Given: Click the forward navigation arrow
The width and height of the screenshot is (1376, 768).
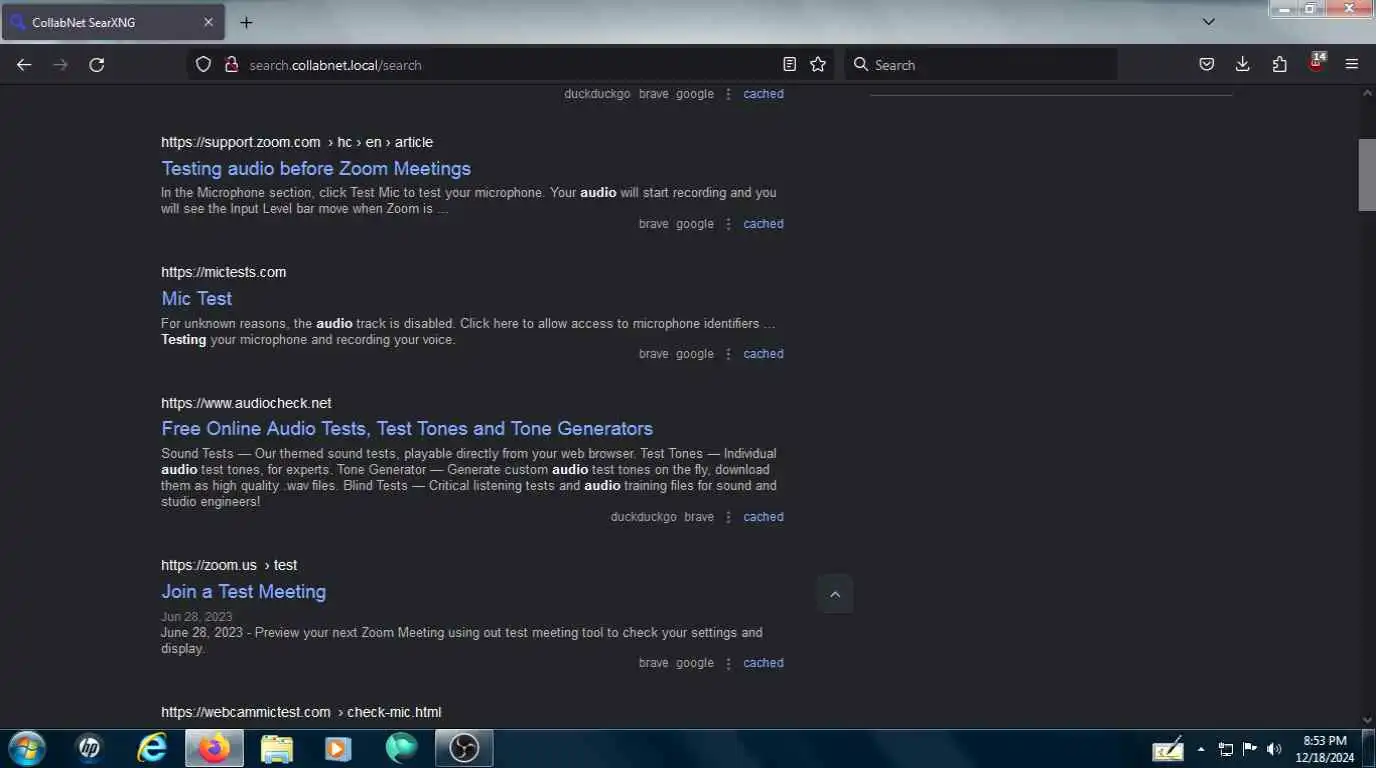Looking at the screenshot, I should [60, 64].
